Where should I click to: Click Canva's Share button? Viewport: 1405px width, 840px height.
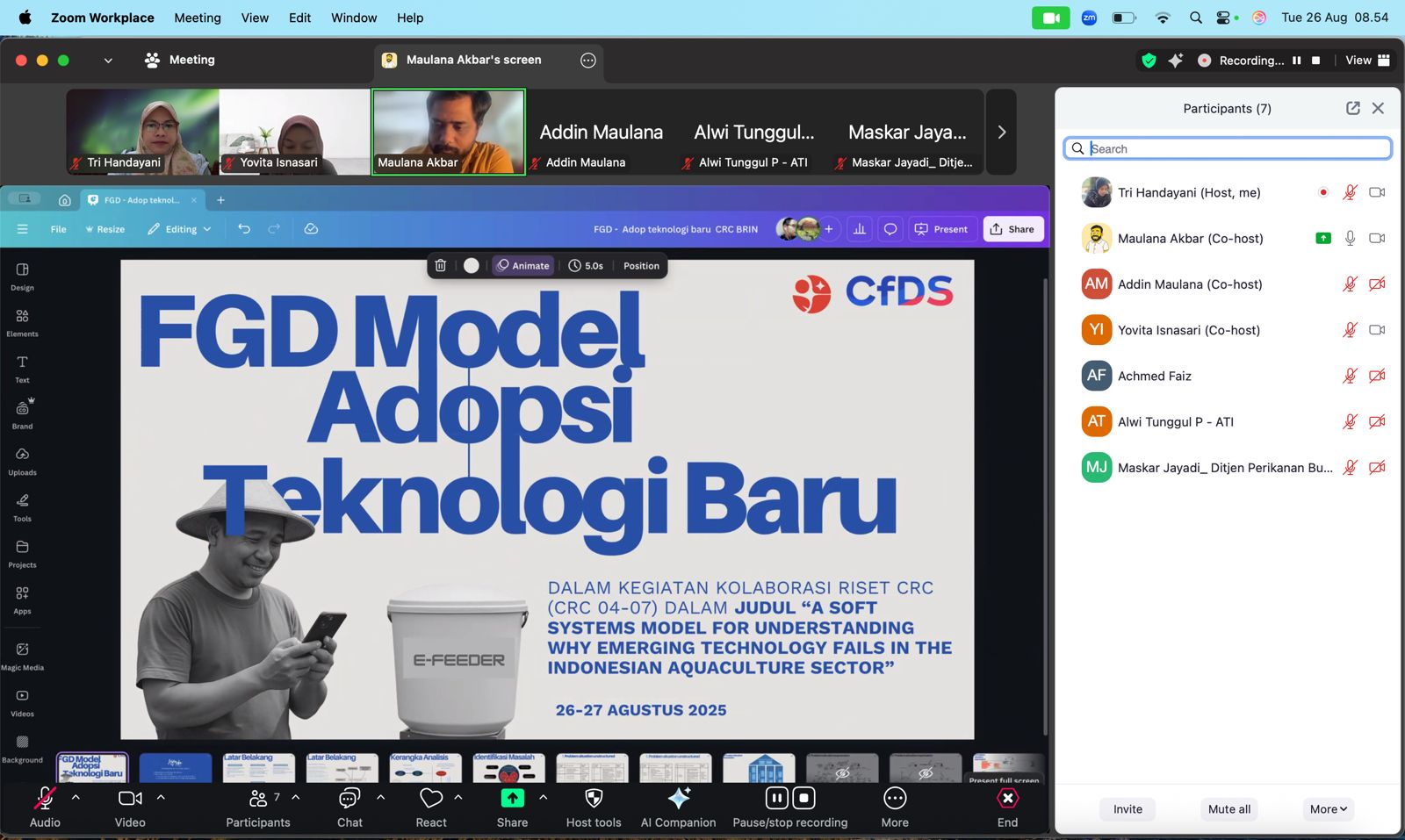[x=1012, y=229]
